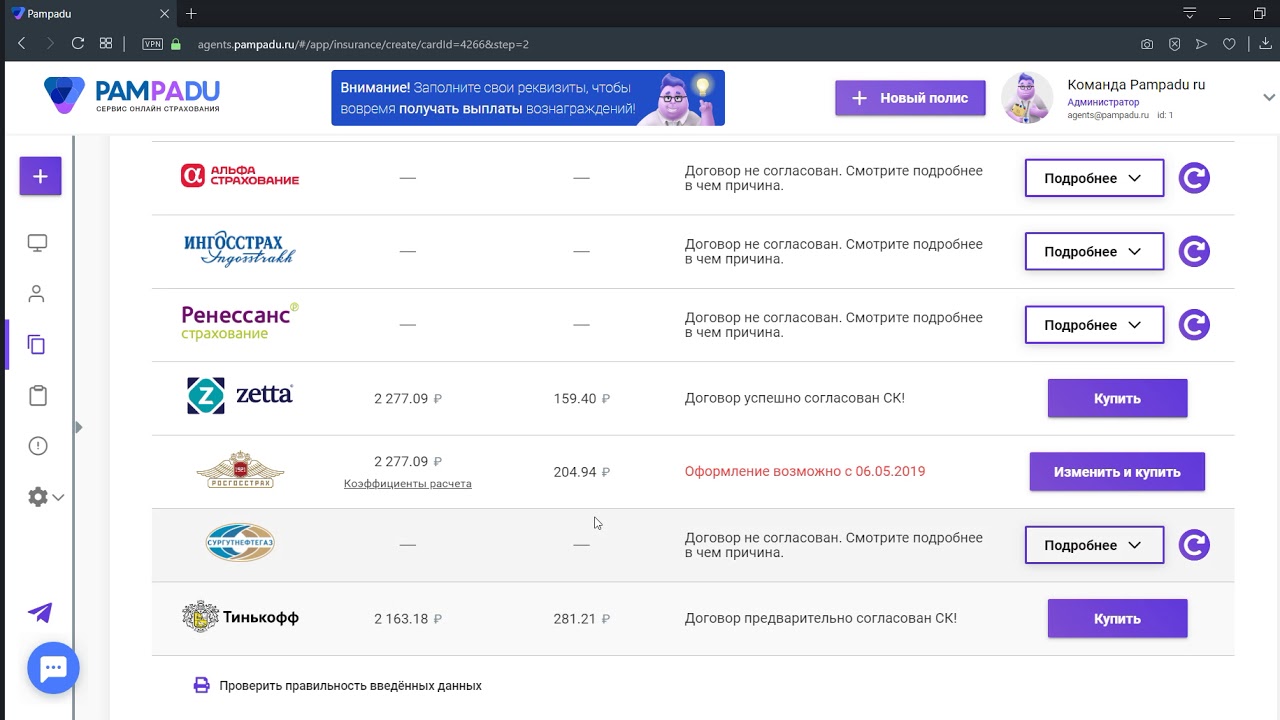Open Коэффициенты расчета link

[x=407, y=484]
